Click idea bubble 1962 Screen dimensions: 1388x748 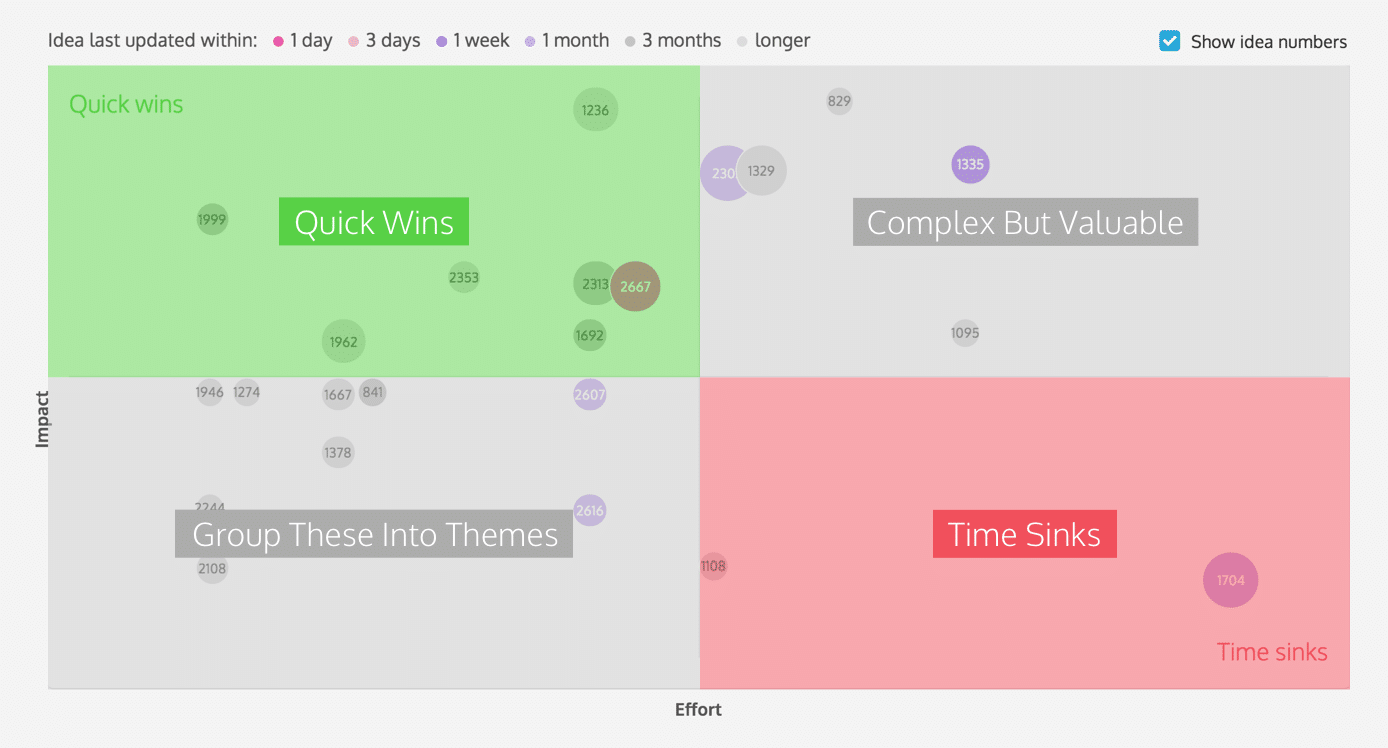pyautogui.click(x=343, y=342)
